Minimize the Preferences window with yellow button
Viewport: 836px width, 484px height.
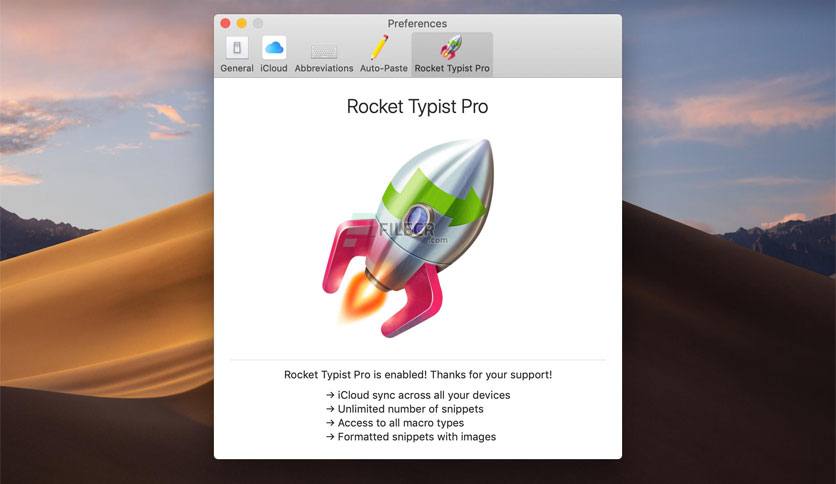242,23
